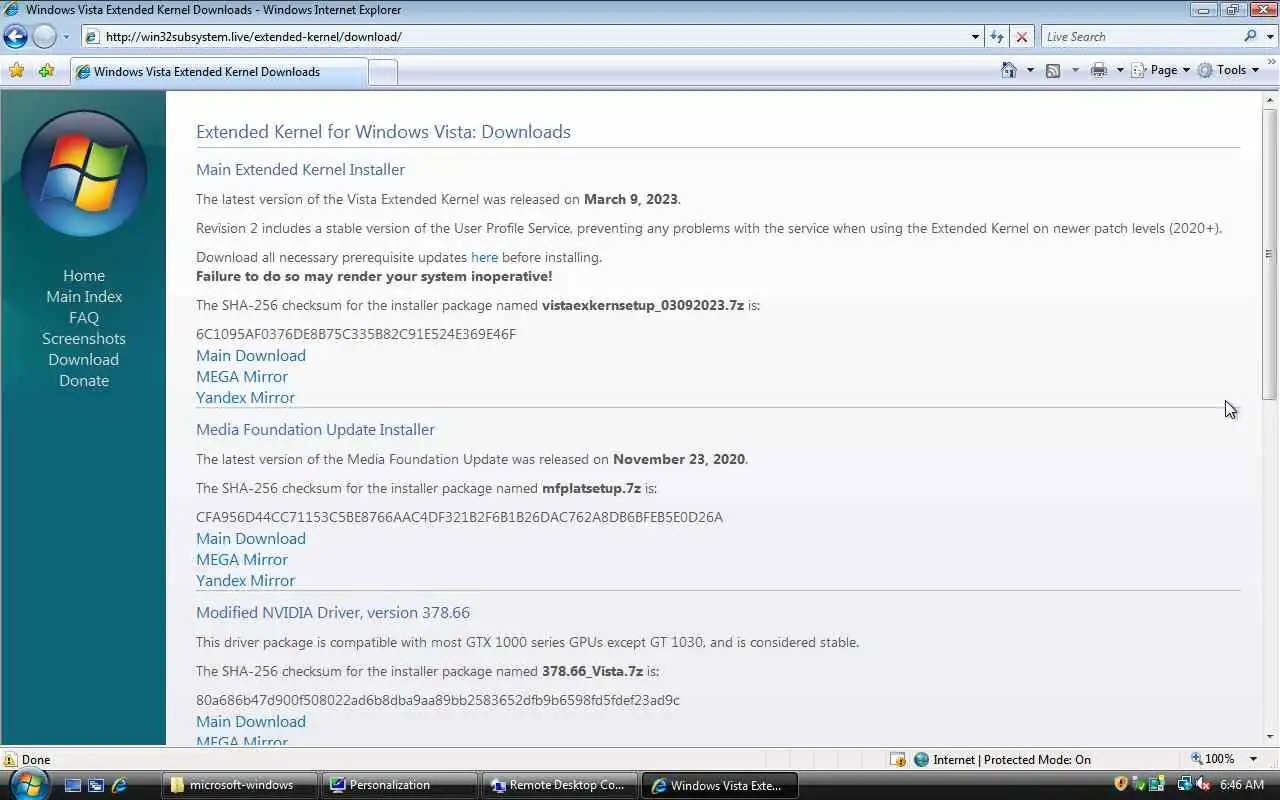Image resolution: width=1280 pixels, height=800 pixels.
Task: Click the 100% zoom level button
Action: click(x=1214, y=759)
